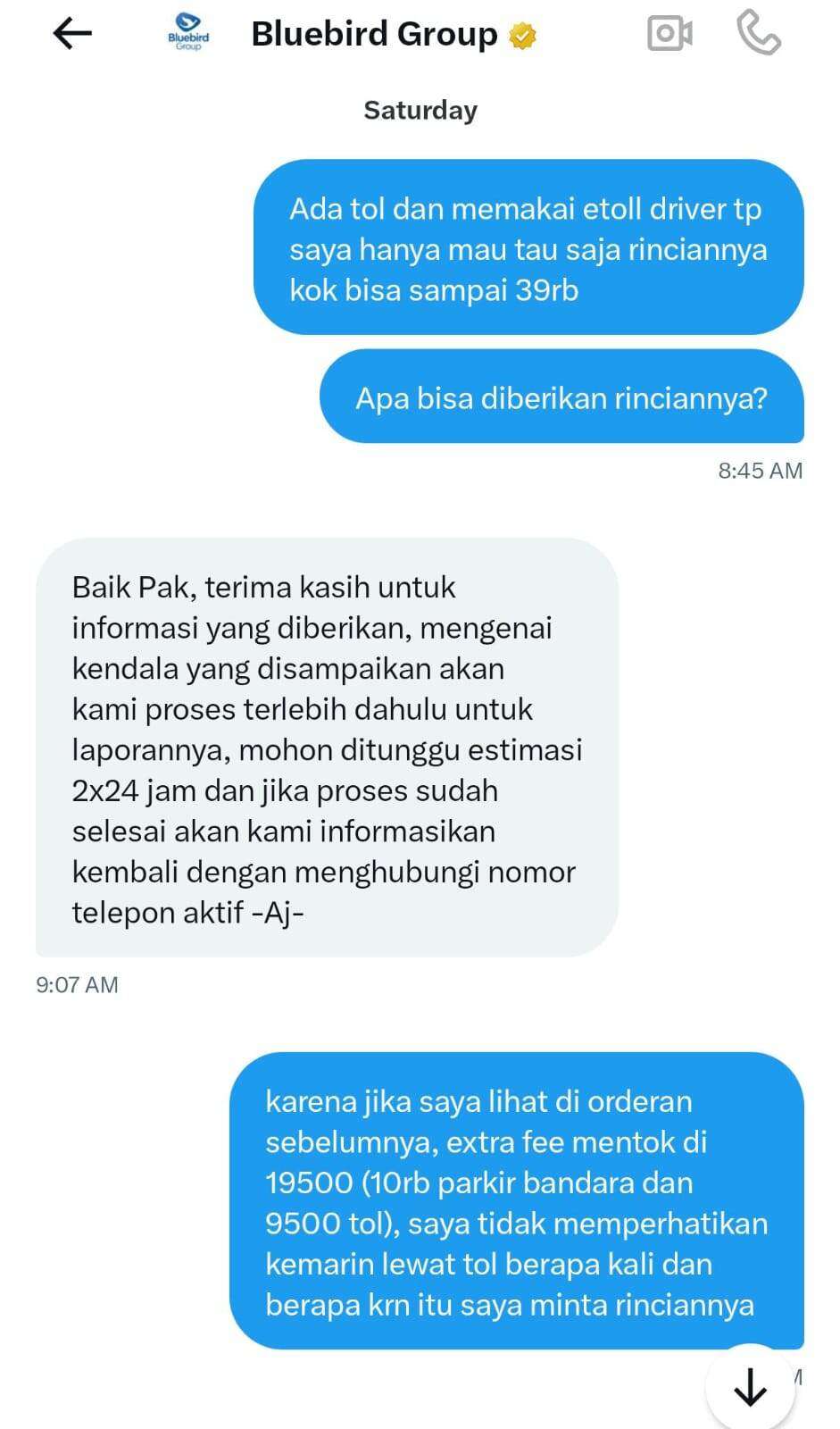Tap "informasi yang diberikan, mengenai" text line

click(x=312, y=628)
